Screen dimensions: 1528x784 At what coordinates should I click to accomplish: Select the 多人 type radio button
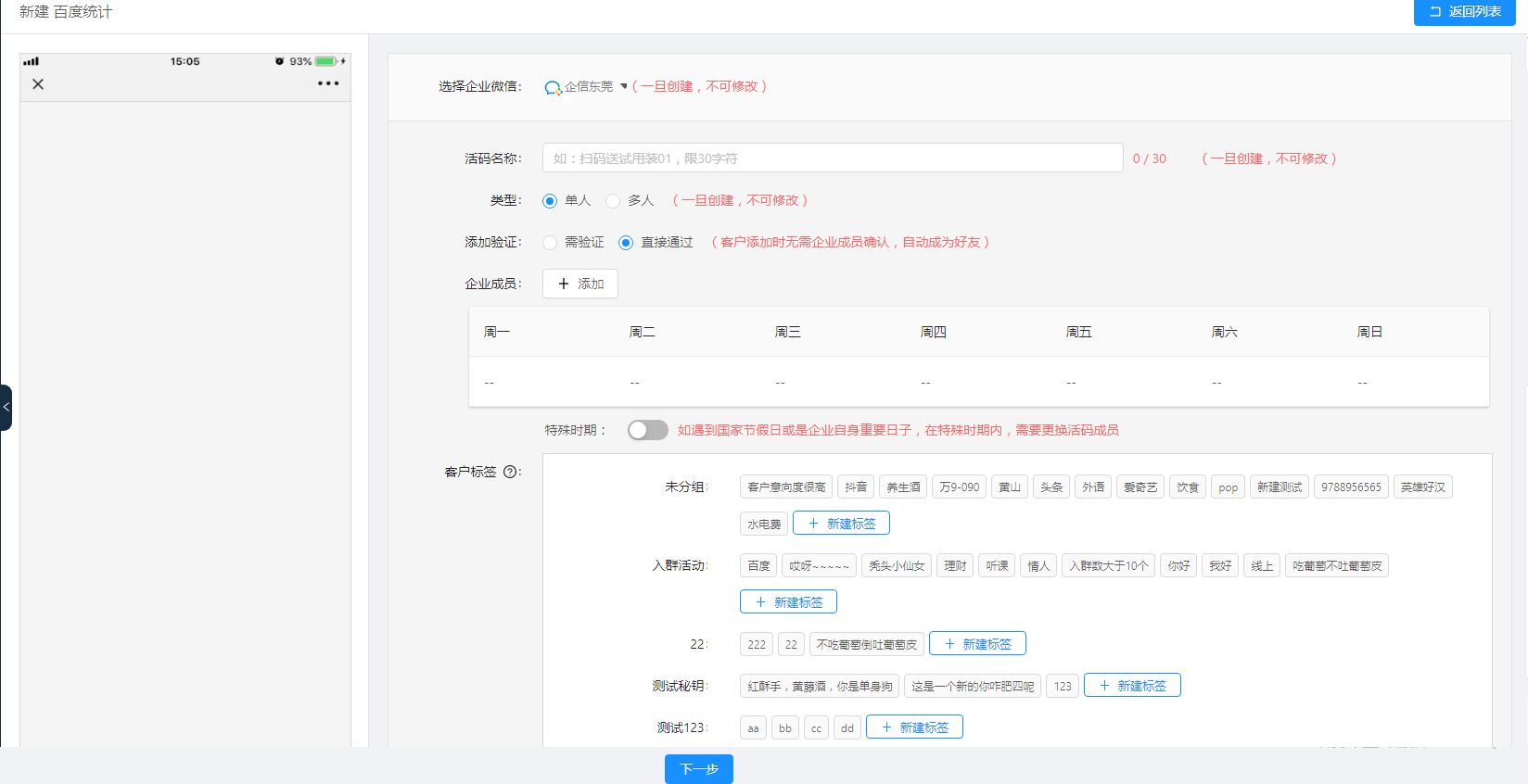pos(613,201)
